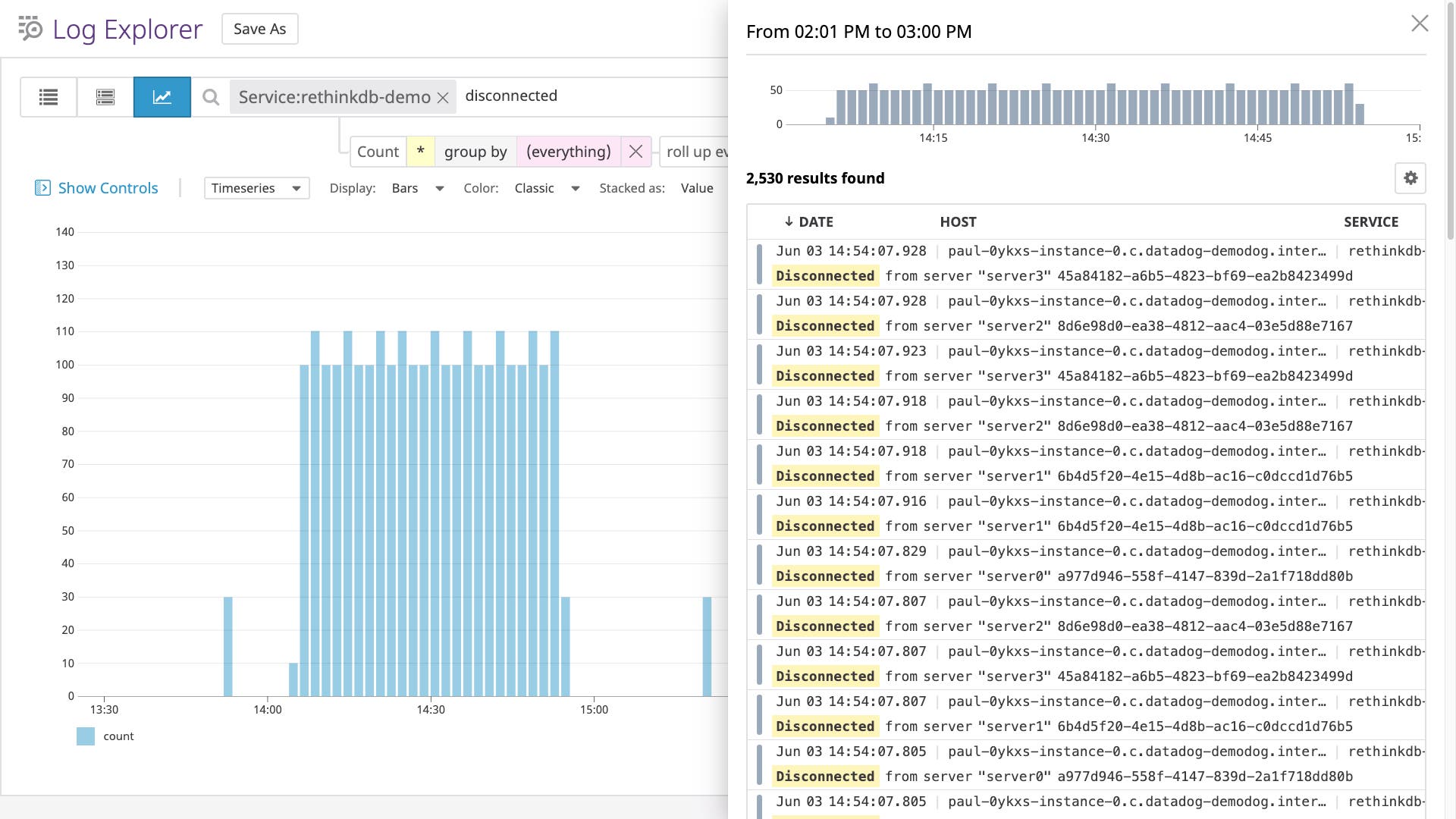Remove the Service:rethinkdb-demo filter
The image size is (1456, 819).
point(444,97)
